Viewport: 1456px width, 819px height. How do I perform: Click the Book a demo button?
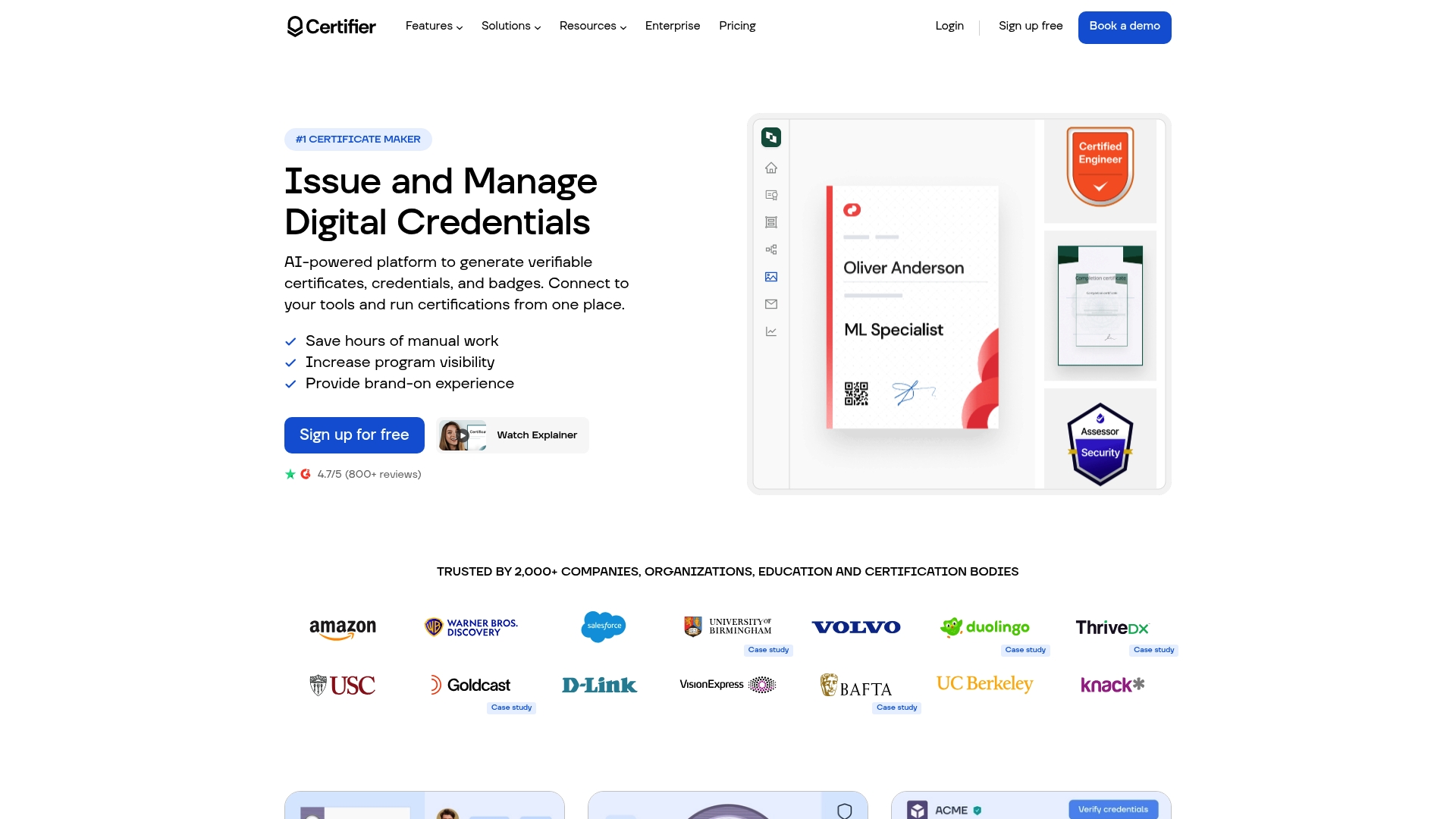point(1125,27)
